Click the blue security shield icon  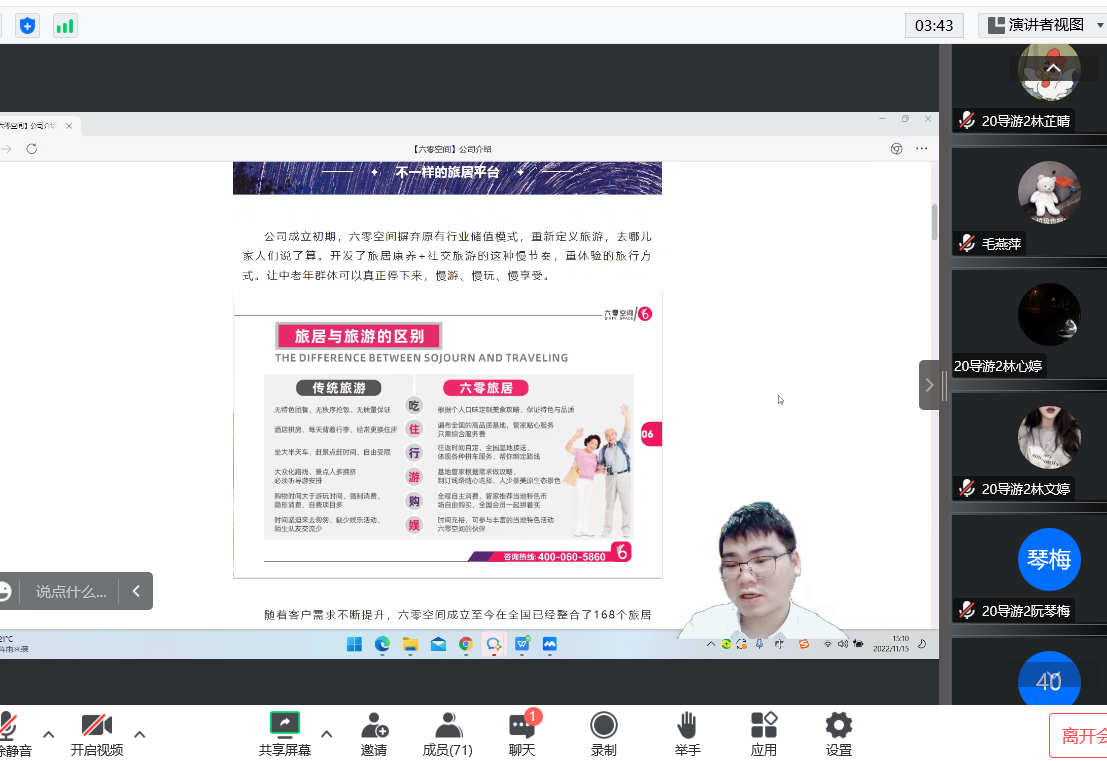click(x=27, y=26)
